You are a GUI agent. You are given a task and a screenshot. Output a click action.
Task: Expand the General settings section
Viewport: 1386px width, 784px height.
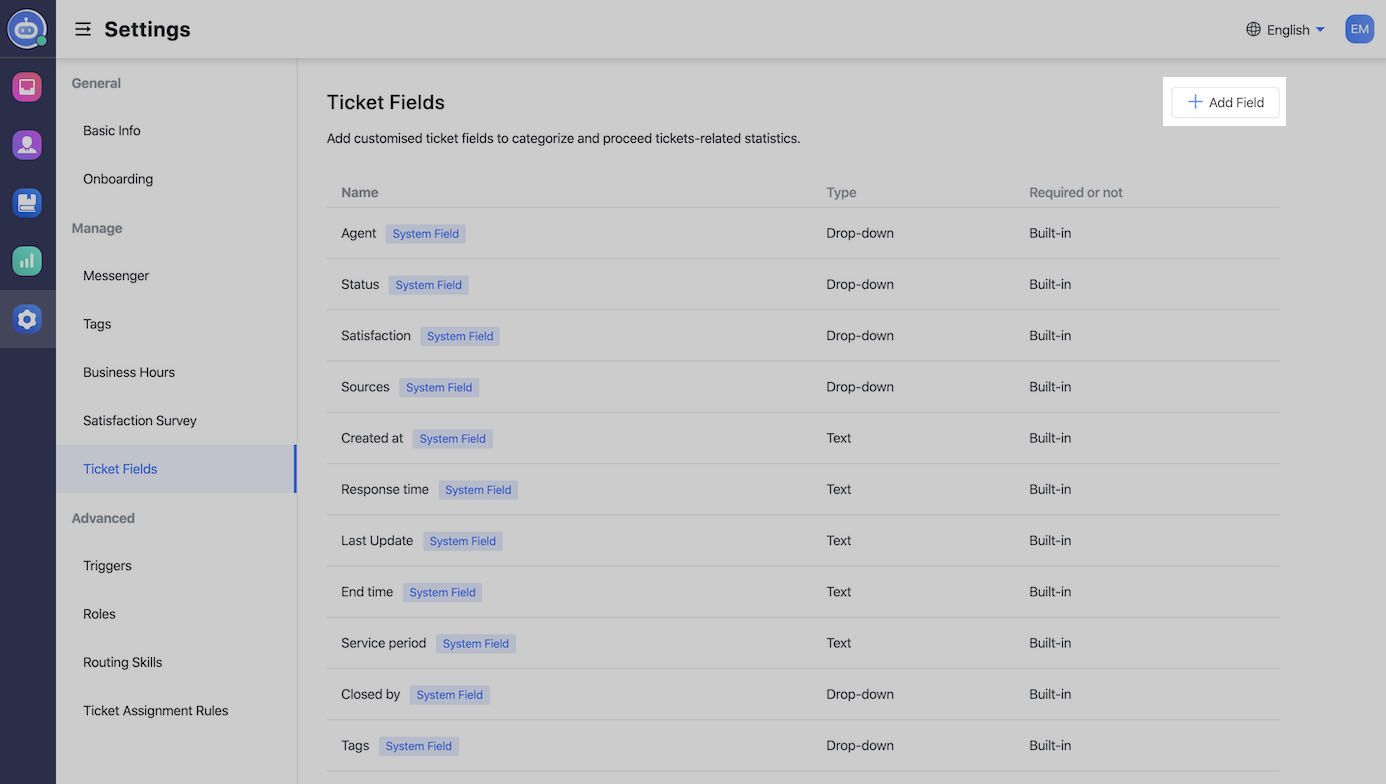coord(96,83)
